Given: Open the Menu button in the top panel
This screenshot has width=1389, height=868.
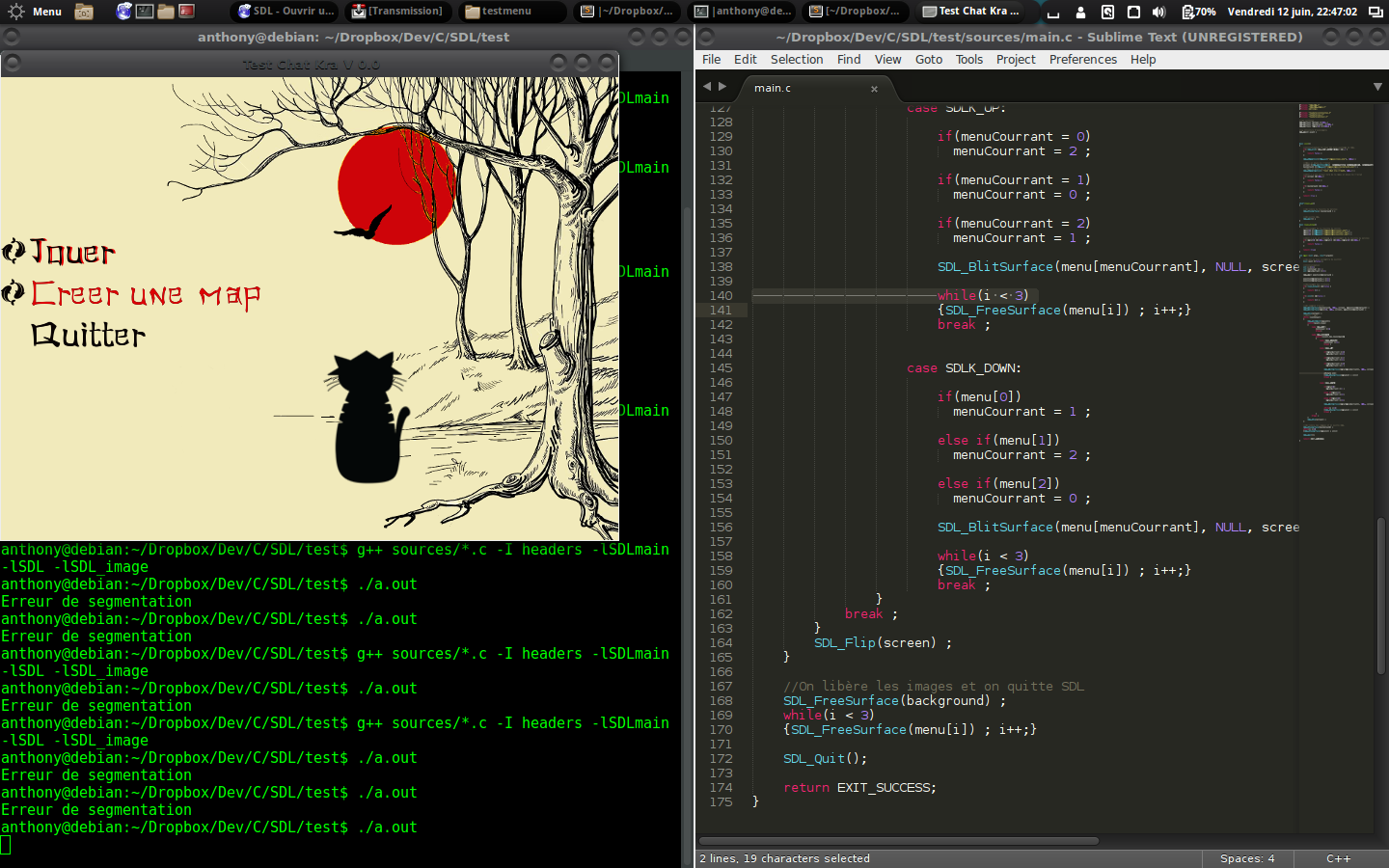Looking at the screenshot, I should pos(35,12).
